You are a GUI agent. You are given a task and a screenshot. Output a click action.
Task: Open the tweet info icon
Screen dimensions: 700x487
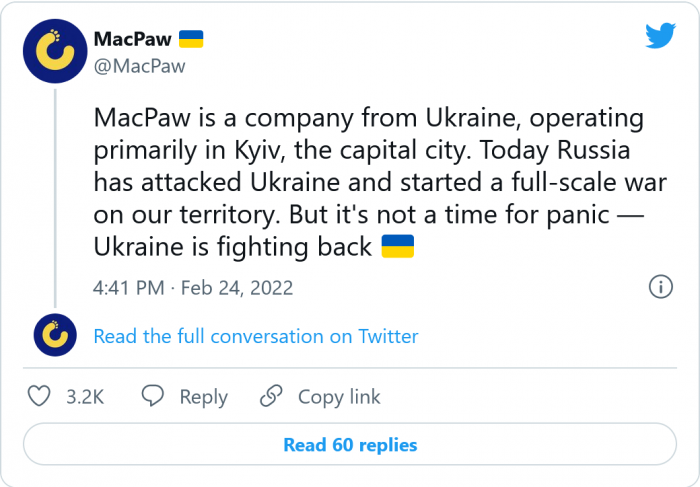pos(660,287)
